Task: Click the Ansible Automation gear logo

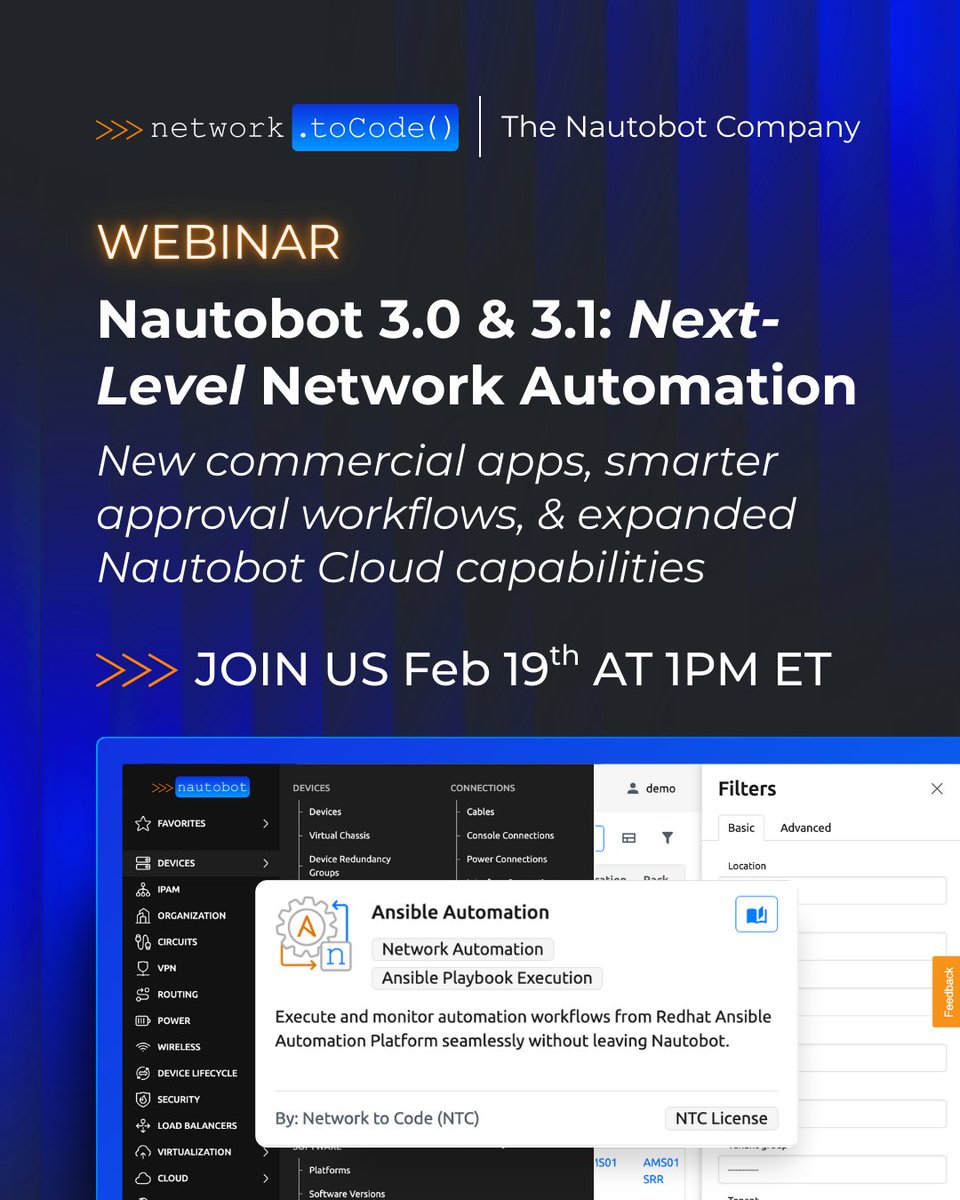Action: [312, 933]
